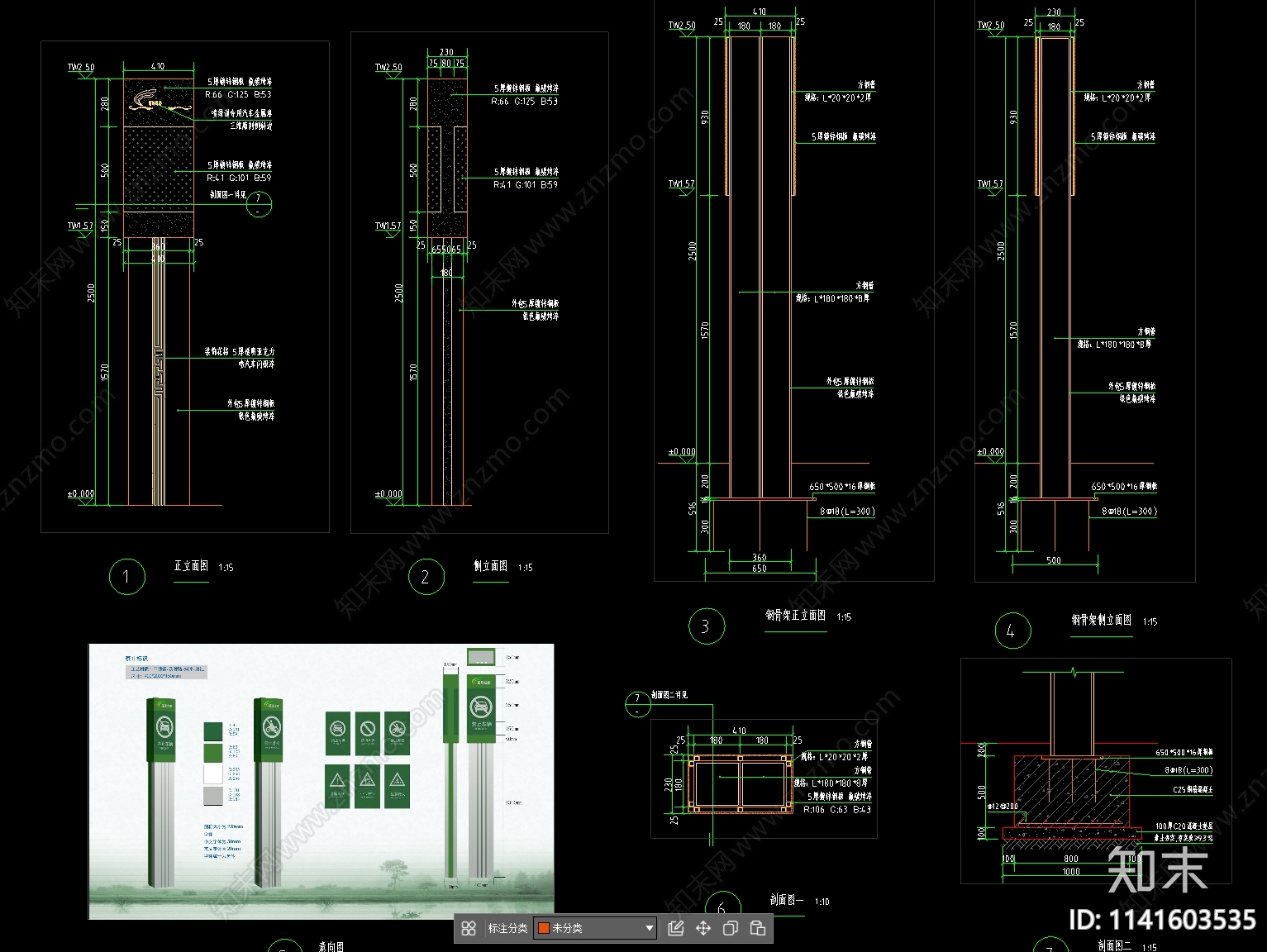The width and height of the screenshot is (1267, 952).
Task: Select the 正立面图 drawing title
Action: point(191,566)
